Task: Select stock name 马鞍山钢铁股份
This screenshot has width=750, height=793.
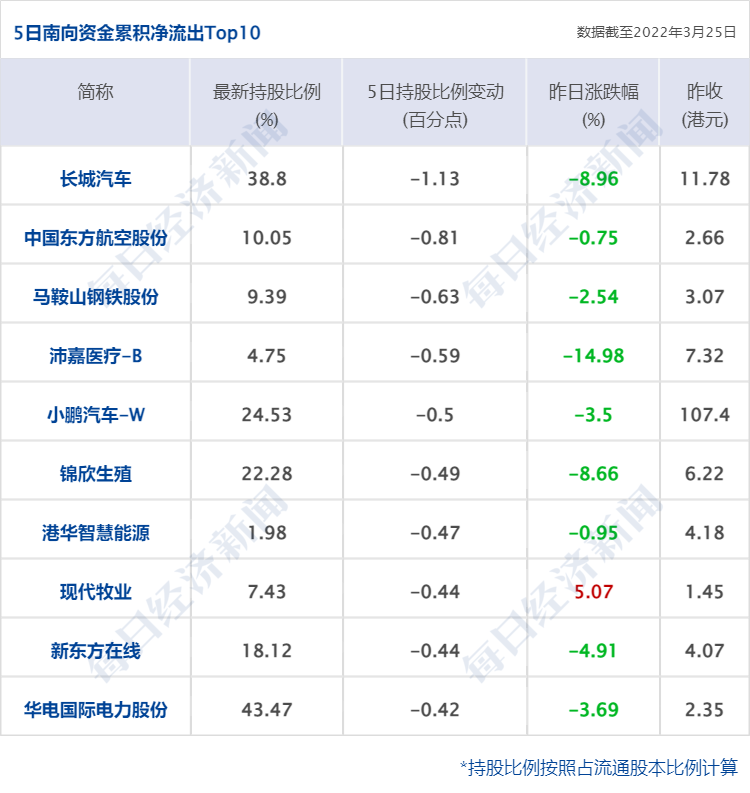Action: click(x=96, y=297)
